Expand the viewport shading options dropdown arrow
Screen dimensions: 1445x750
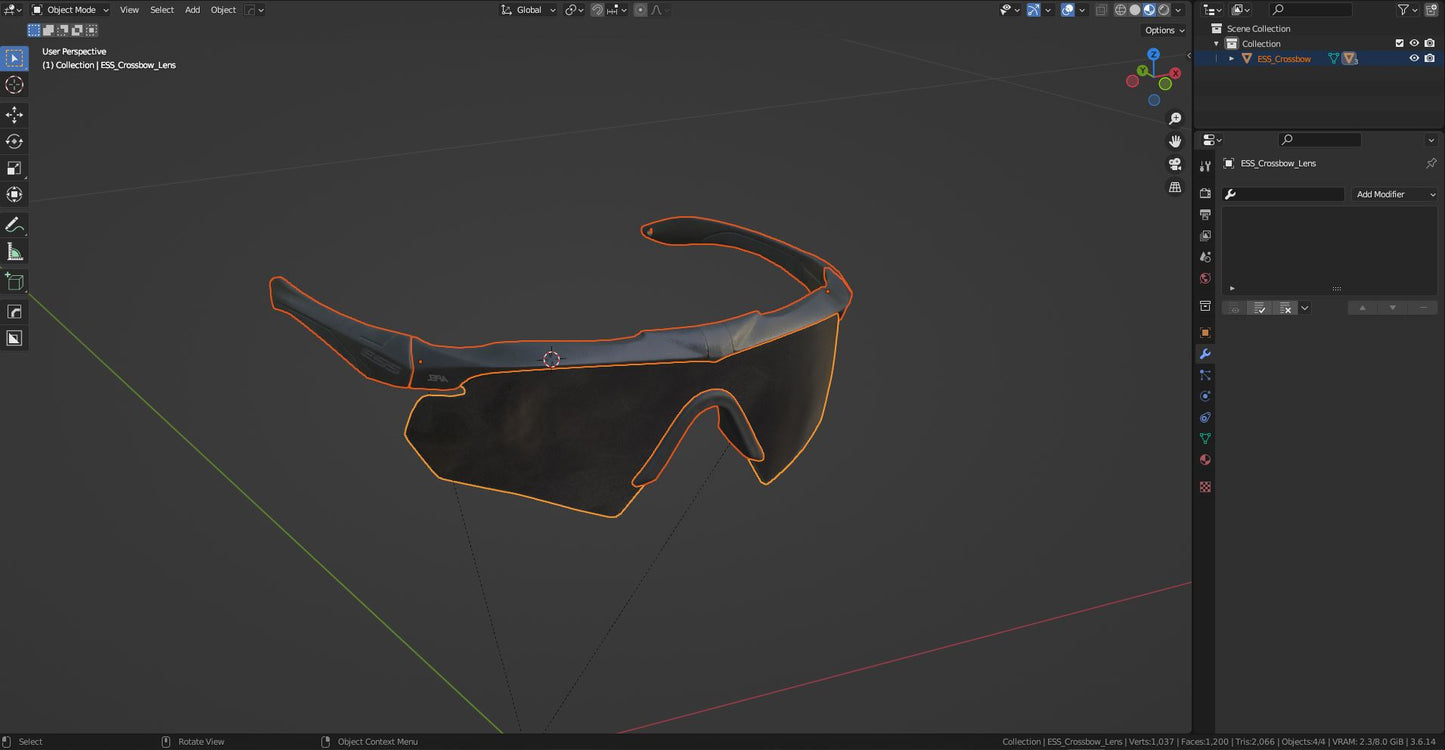pos(1178,9)
